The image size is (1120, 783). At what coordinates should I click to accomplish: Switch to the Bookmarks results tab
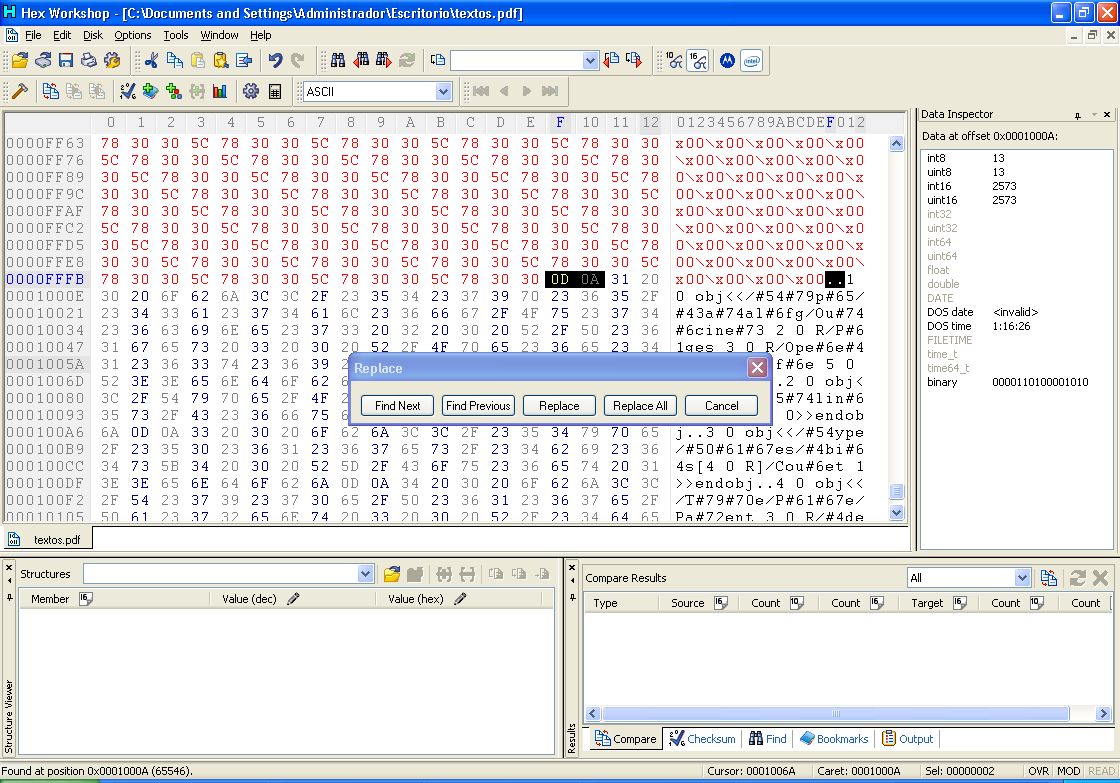[x=834, y=739]
